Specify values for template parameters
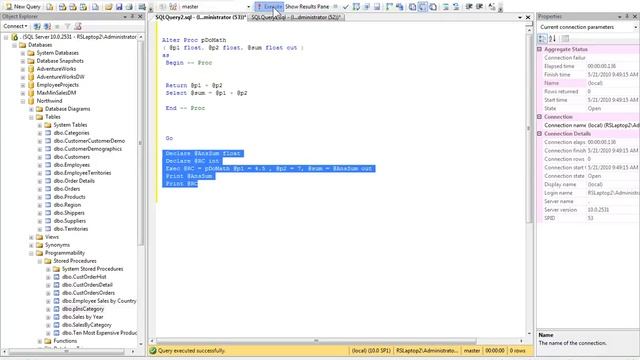 [x=492, y=7]
